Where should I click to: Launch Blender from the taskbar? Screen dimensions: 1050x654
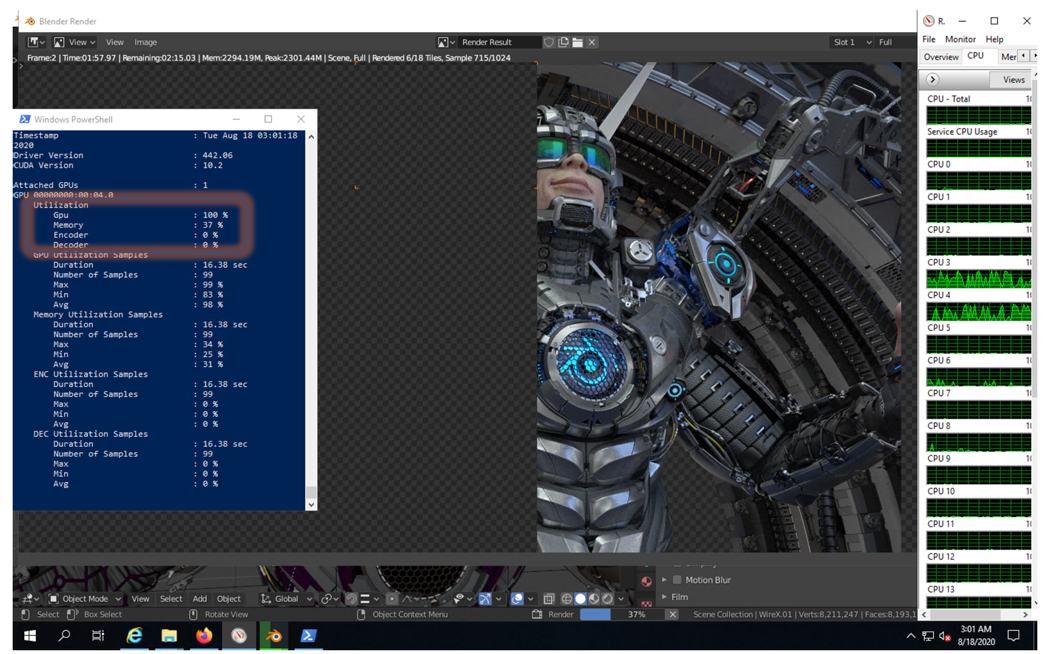[273, 636]
